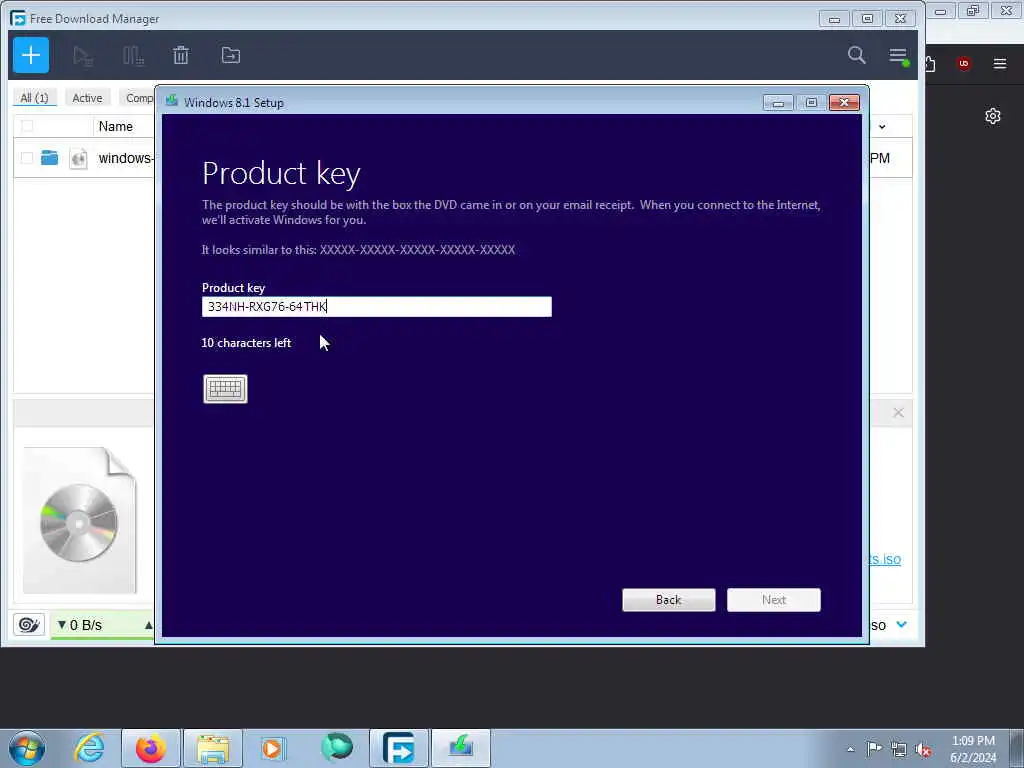
Task: Click the muted volume tray icon
Action: [923, 750]
